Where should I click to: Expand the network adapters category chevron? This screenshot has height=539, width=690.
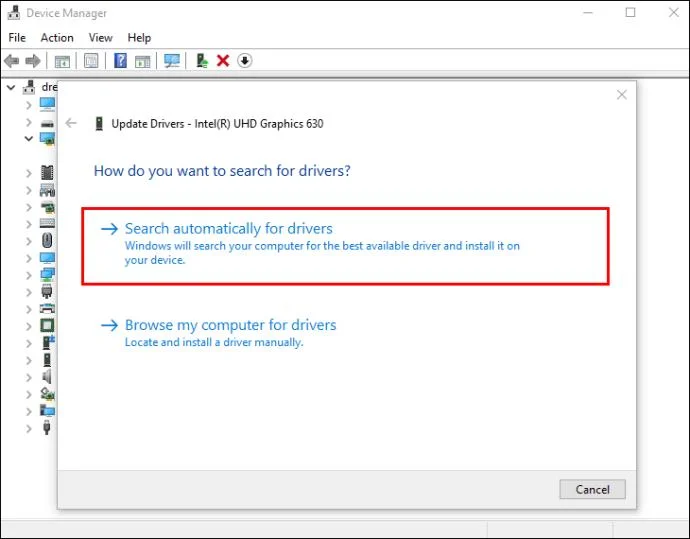click(x=29, y=275)
